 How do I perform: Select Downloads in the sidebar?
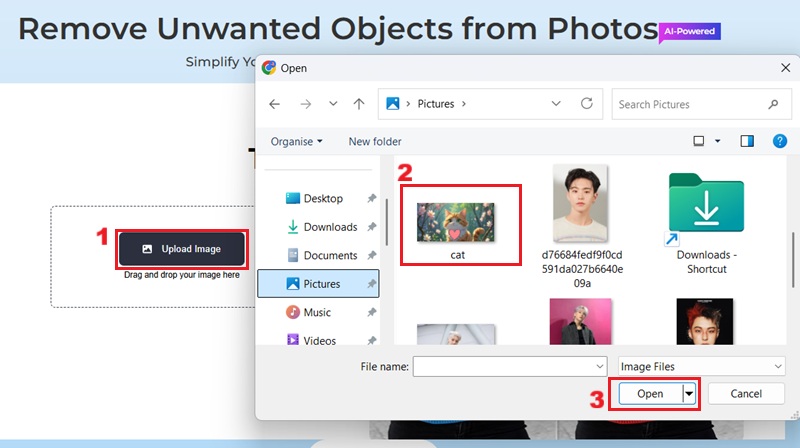click(330, 227)
